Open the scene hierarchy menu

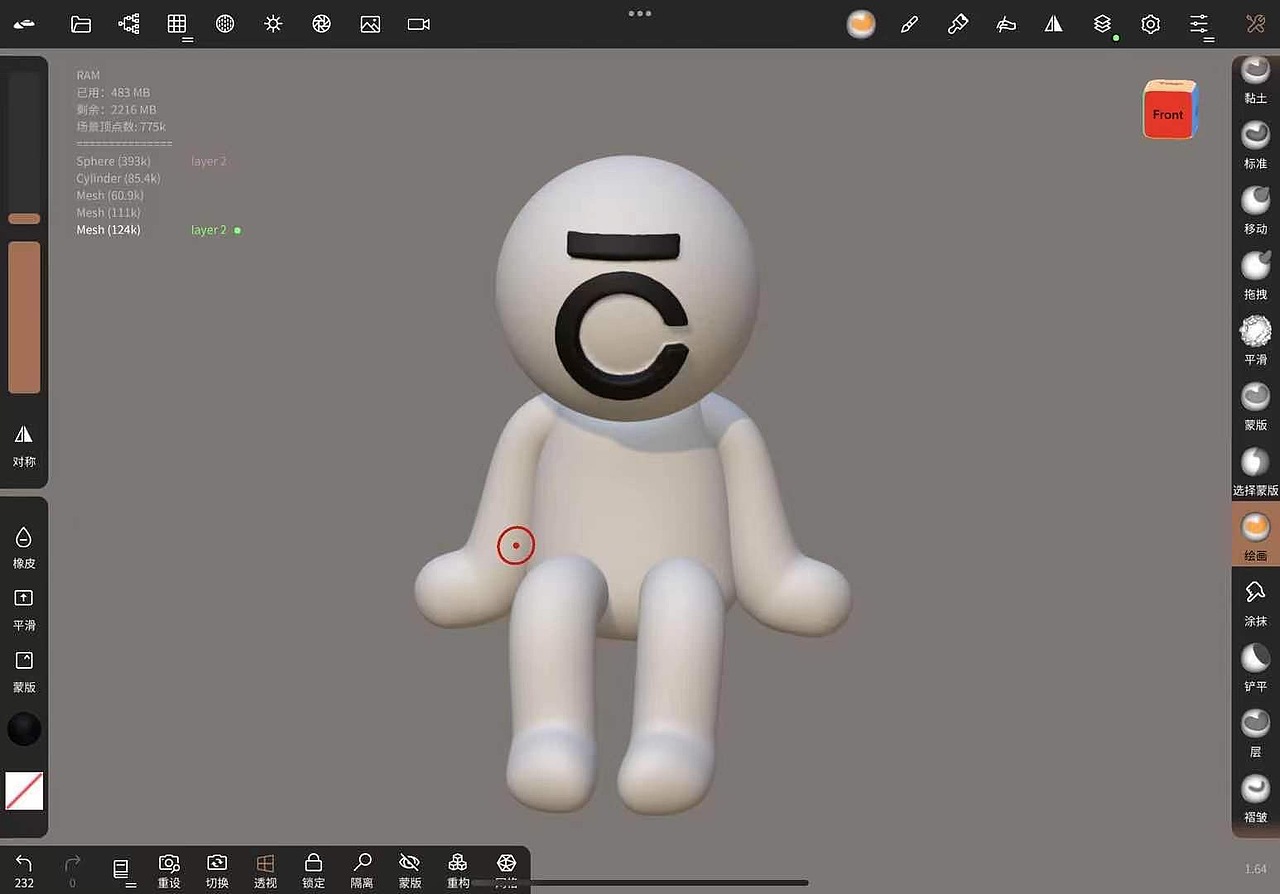coord(129,24)
